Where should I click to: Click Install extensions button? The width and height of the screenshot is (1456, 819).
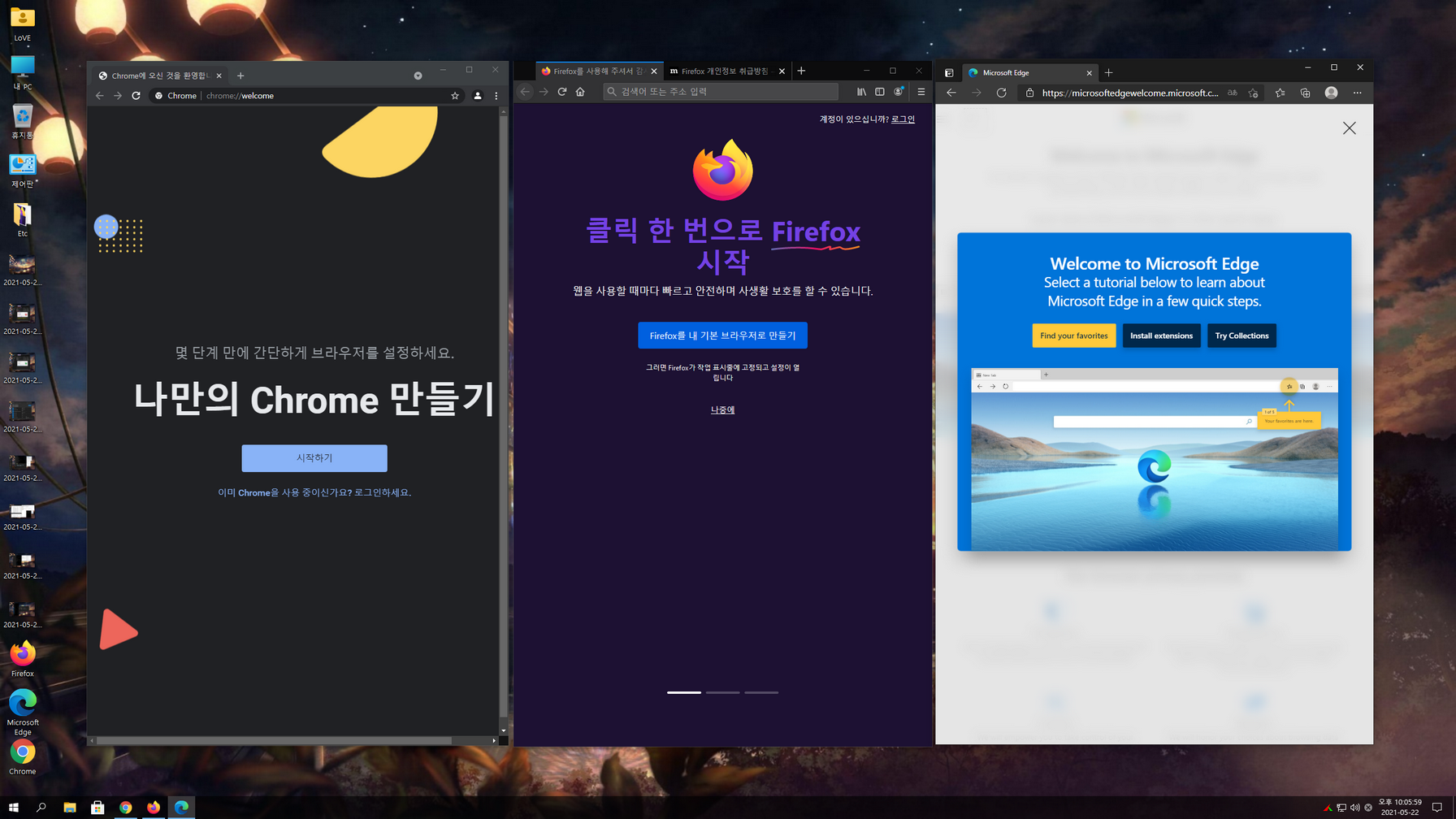click(1162, 336)
